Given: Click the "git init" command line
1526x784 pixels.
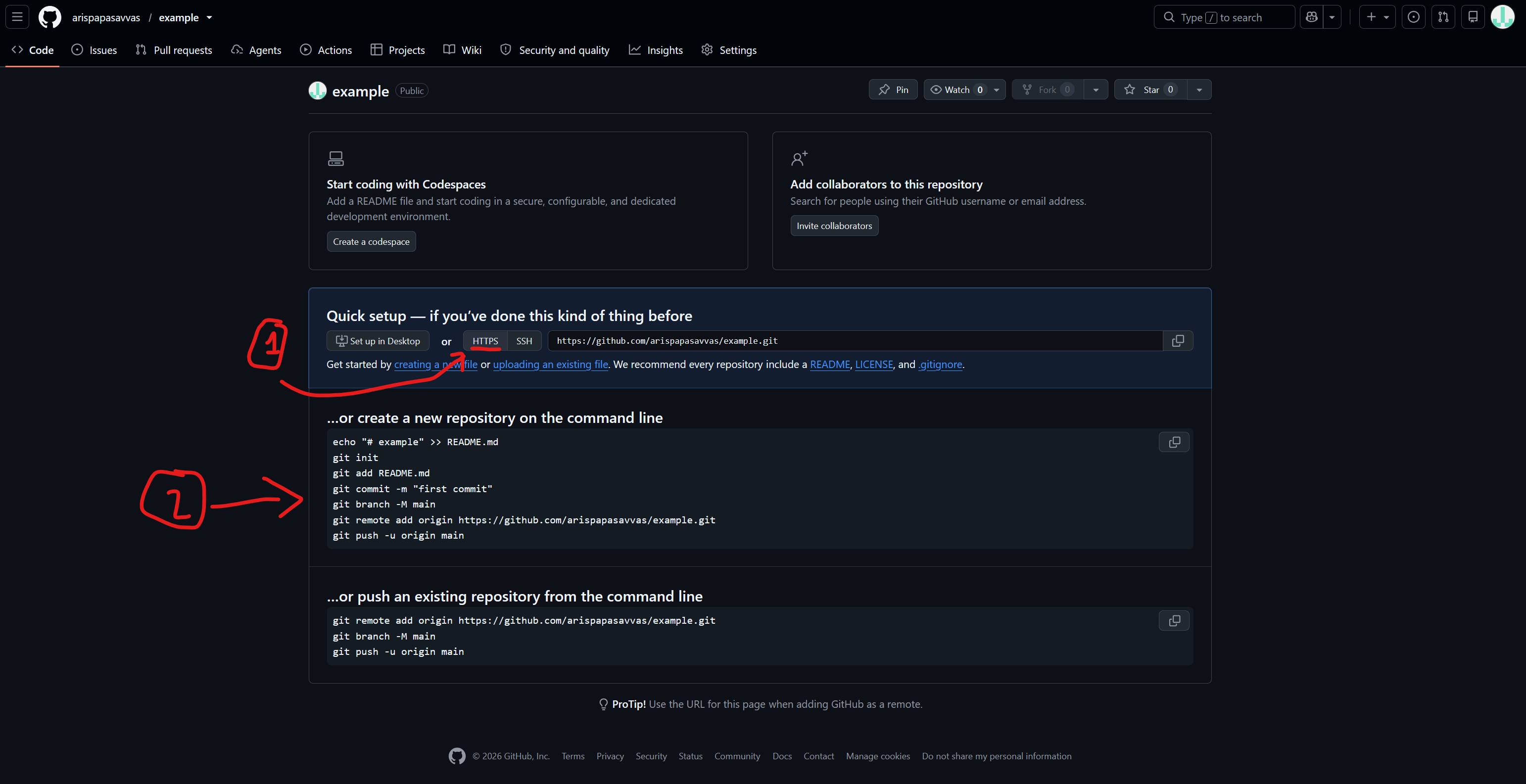Looking at the screenshot, I should click(x=355, y=458).
